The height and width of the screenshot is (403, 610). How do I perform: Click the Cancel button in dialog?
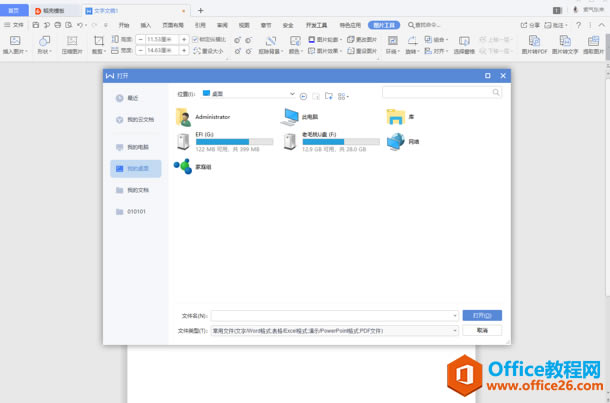[x=482, y=330]
